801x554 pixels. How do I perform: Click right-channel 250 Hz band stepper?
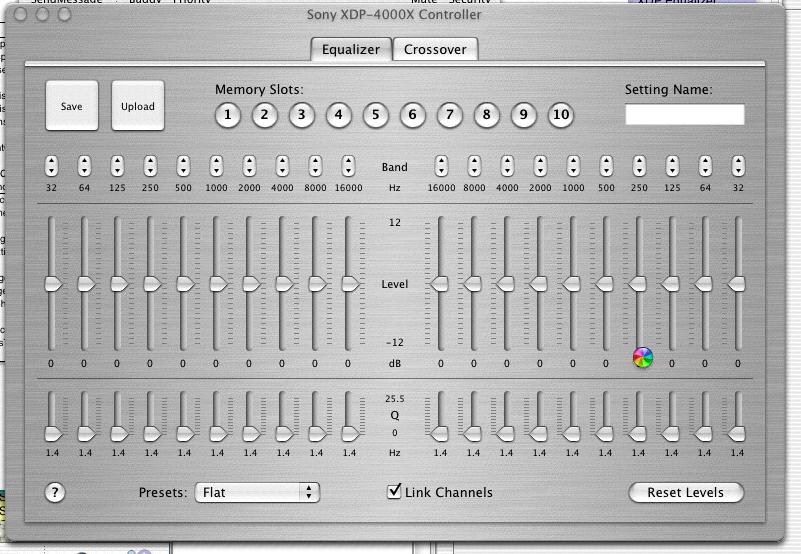[640, 166]
